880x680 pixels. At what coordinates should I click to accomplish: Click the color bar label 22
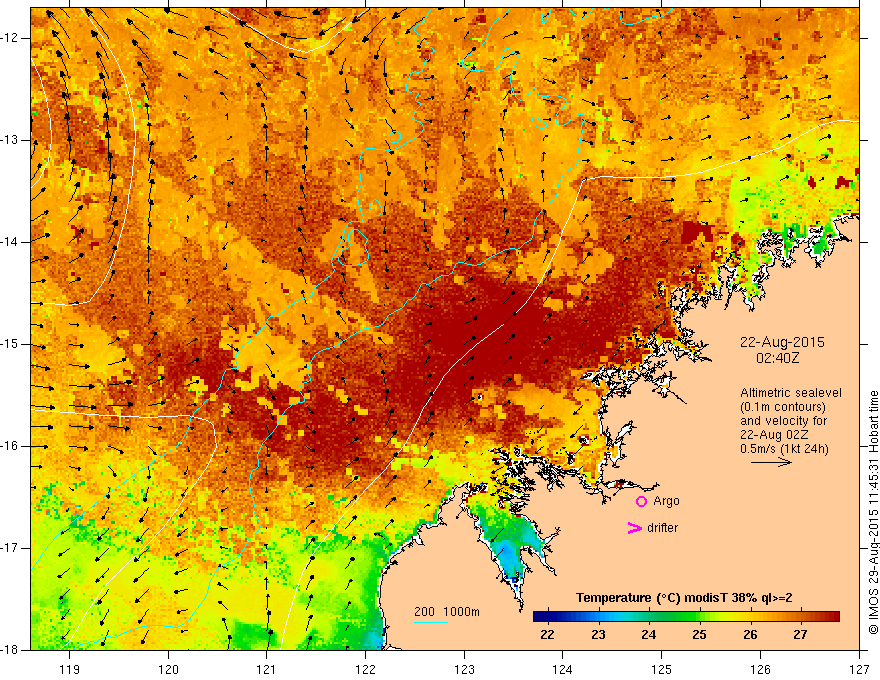pos(547,635)
